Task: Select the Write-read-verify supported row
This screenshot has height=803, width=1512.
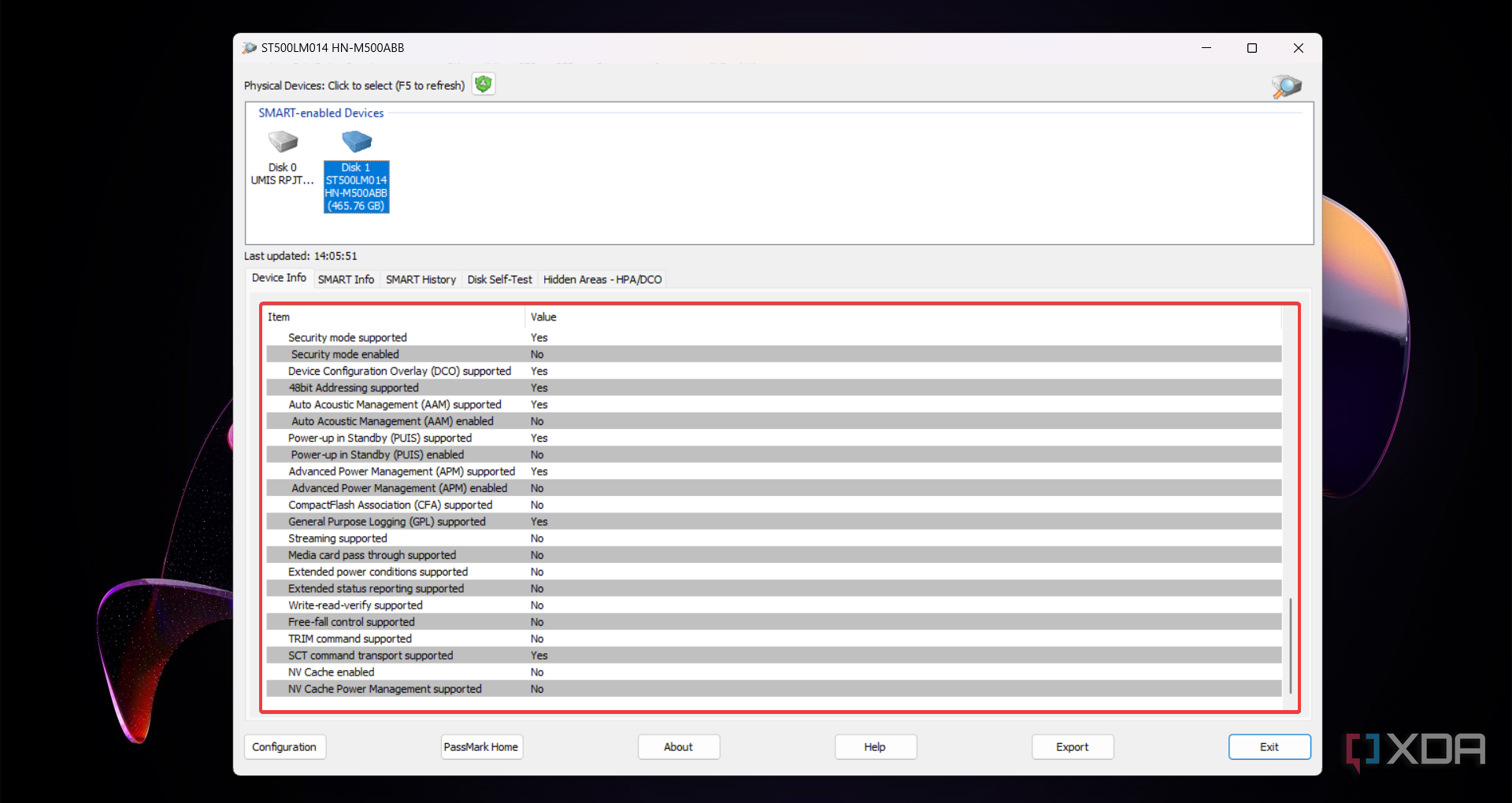Action: click(x=773, y=605)
